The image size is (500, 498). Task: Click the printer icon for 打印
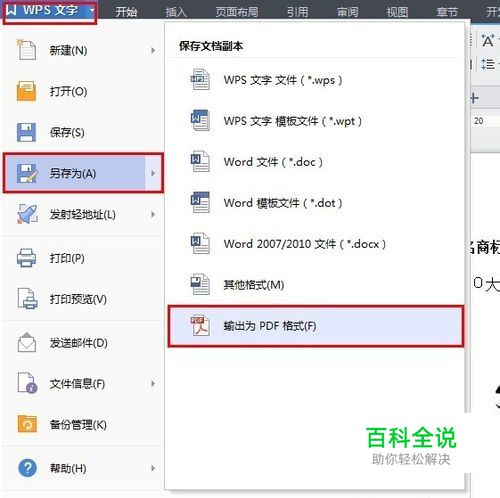point(26,258)
